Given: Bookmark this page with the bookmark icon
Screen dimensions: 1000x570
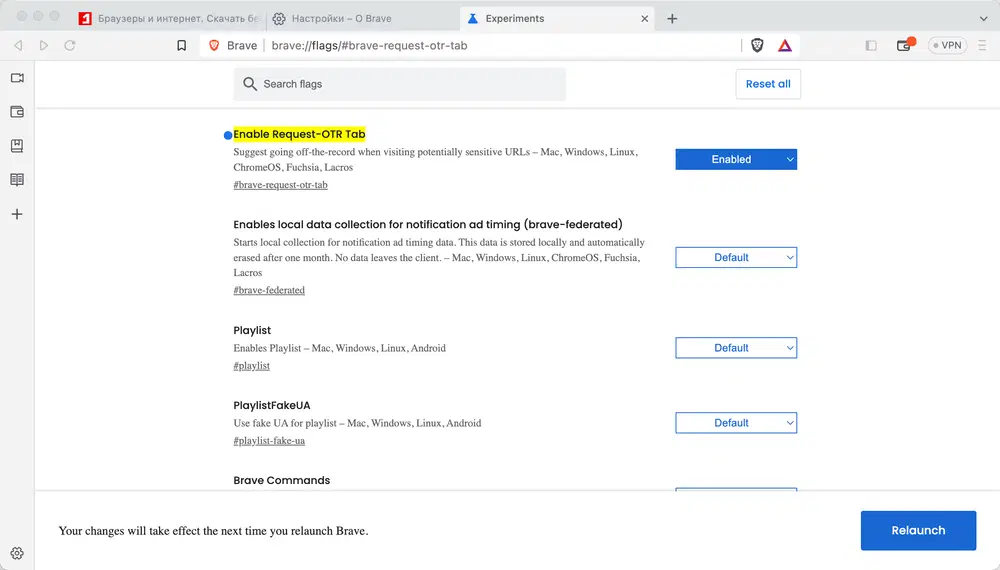Looking at the screenshot, I should tap(181, 45).
